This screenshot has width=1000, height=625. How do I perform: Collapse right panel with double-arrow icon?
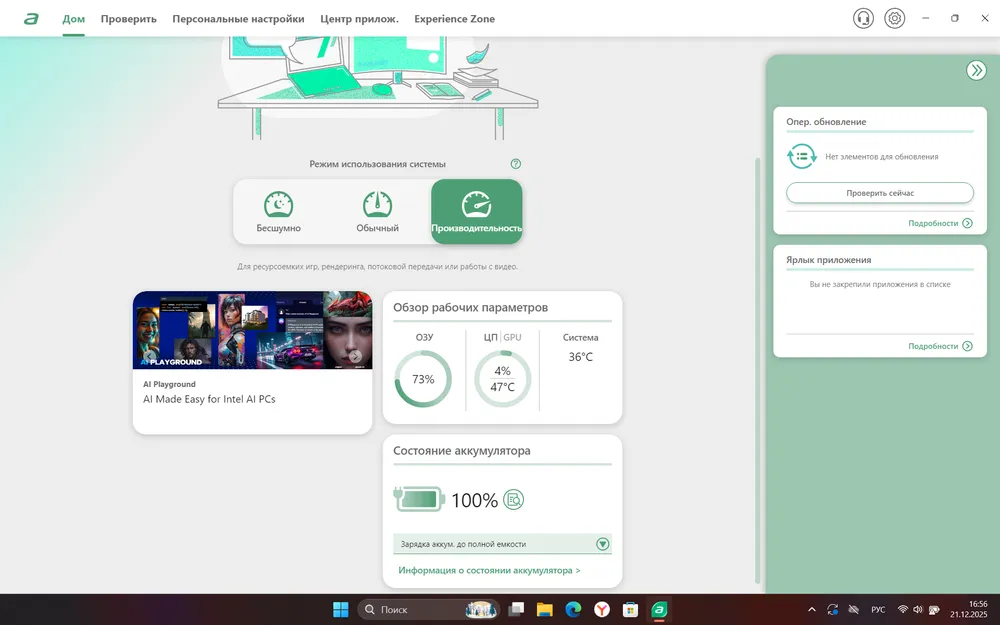pos(976,70)
